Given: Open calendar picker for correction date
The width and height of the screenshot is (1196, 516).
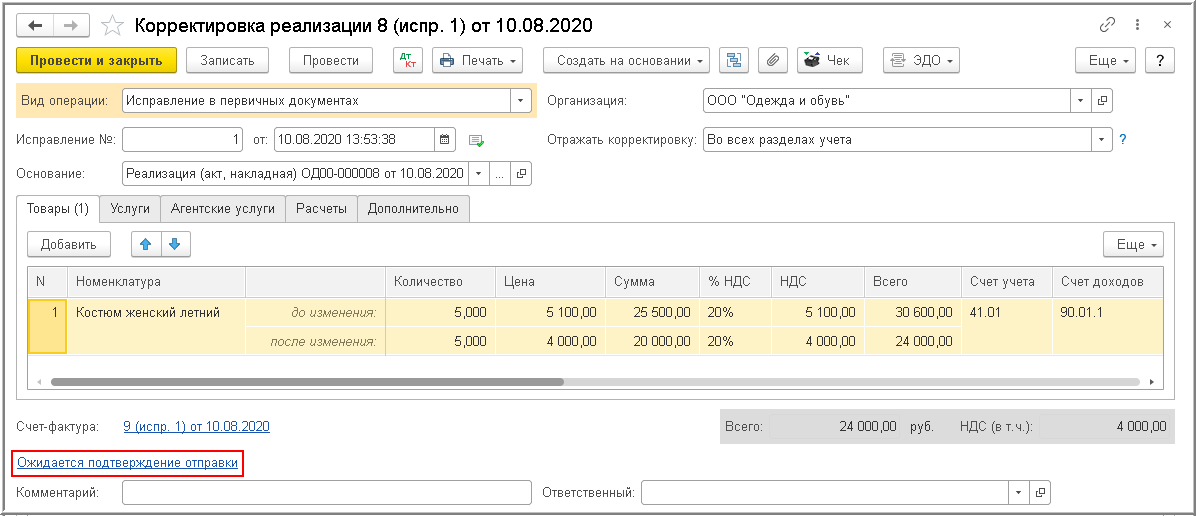Looking at the screenshot, I should click(x=446, y=139).
